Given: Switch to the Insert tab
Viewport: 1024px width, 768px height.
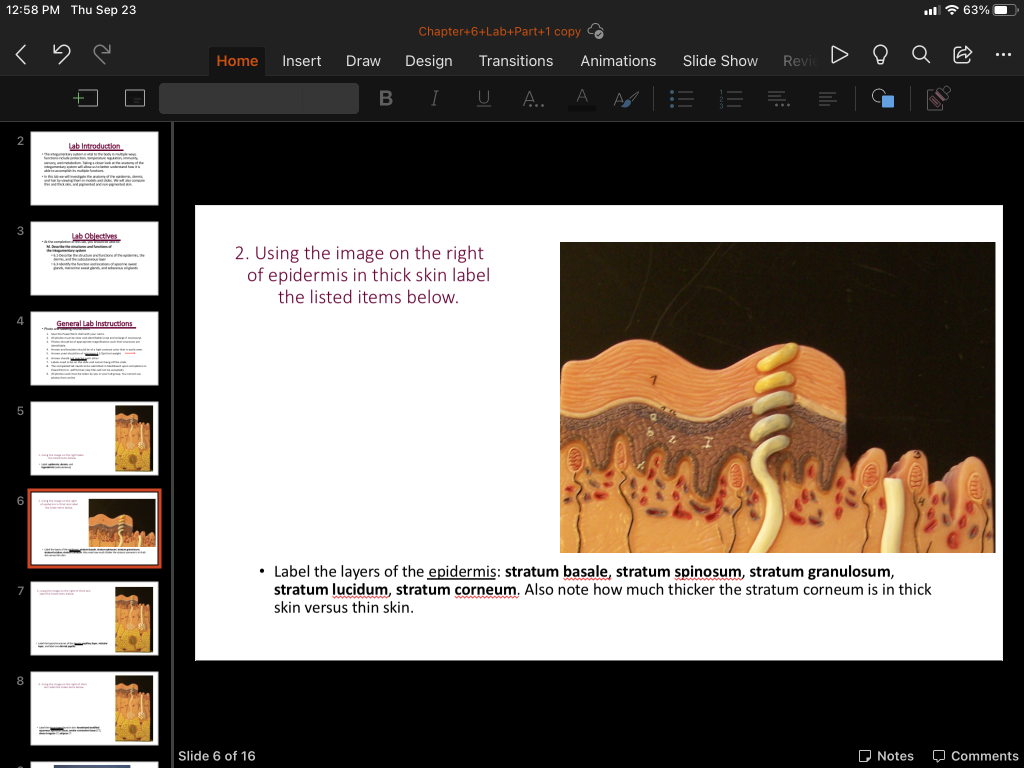Looking at the screenshot, I should [301, 61].
